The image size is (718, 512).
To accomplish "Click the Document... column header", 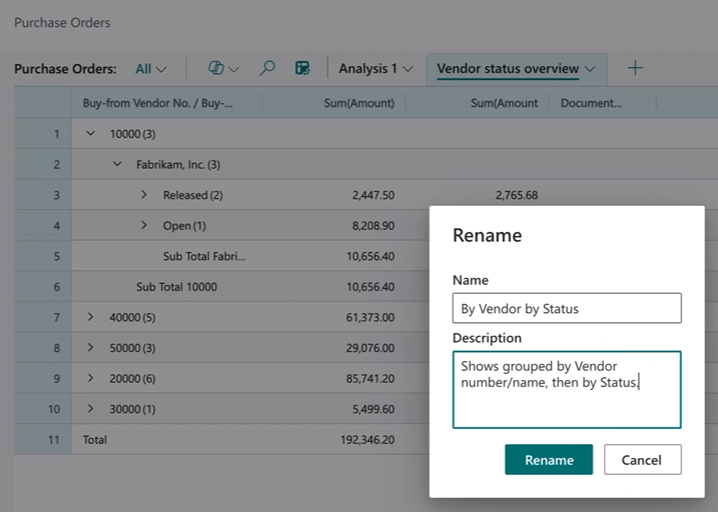I will coord(591,103).
